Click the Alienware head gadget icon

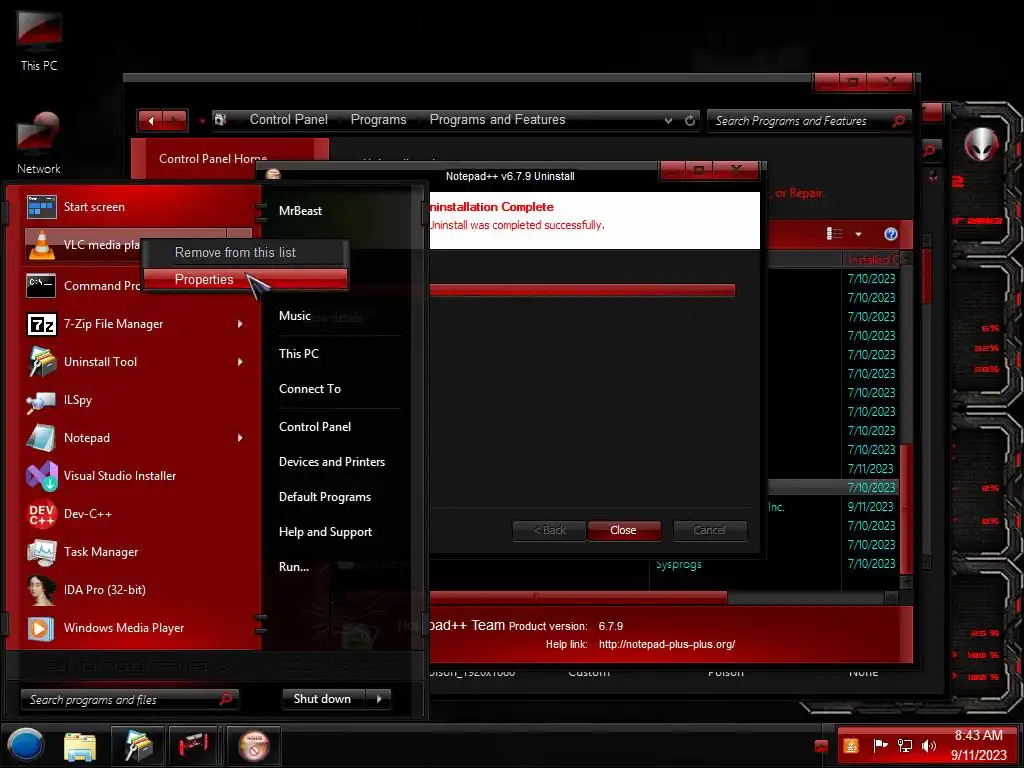[981, 144]
